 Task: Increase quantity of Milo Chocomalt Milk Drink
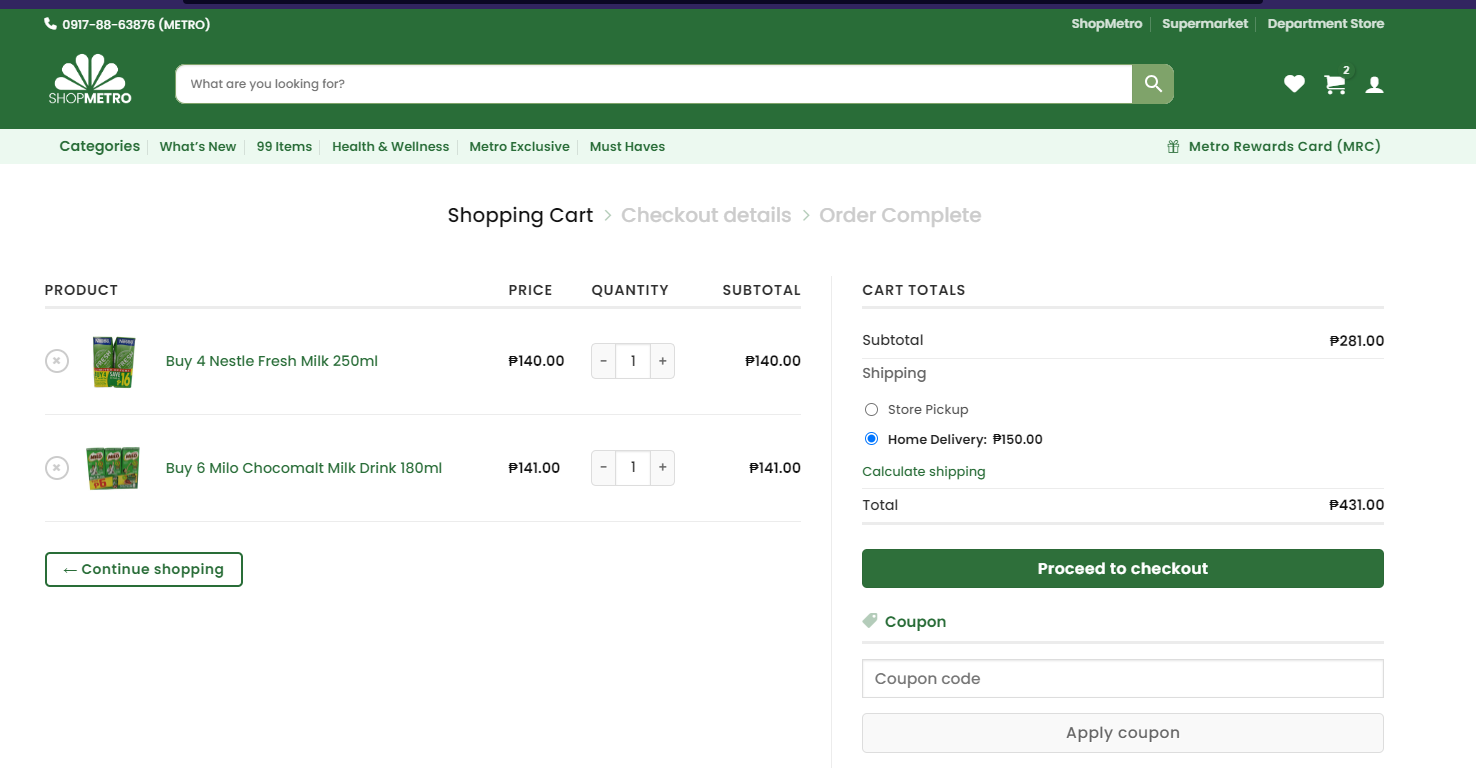click(662, 468)
